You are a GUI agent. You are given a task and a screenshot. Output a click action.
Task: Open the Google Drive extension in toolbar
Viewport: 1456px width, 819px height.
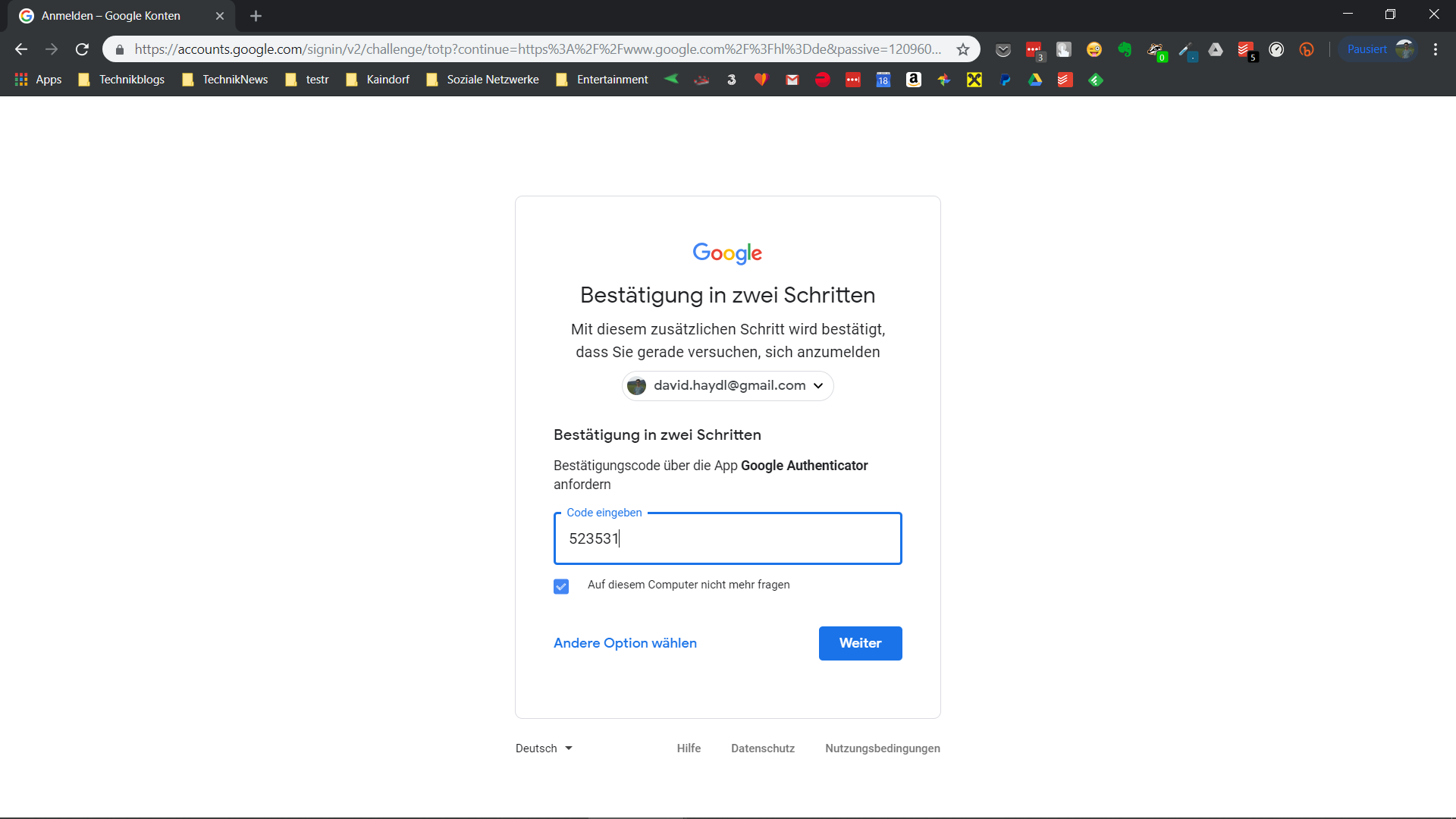[x=1216, y=49]
